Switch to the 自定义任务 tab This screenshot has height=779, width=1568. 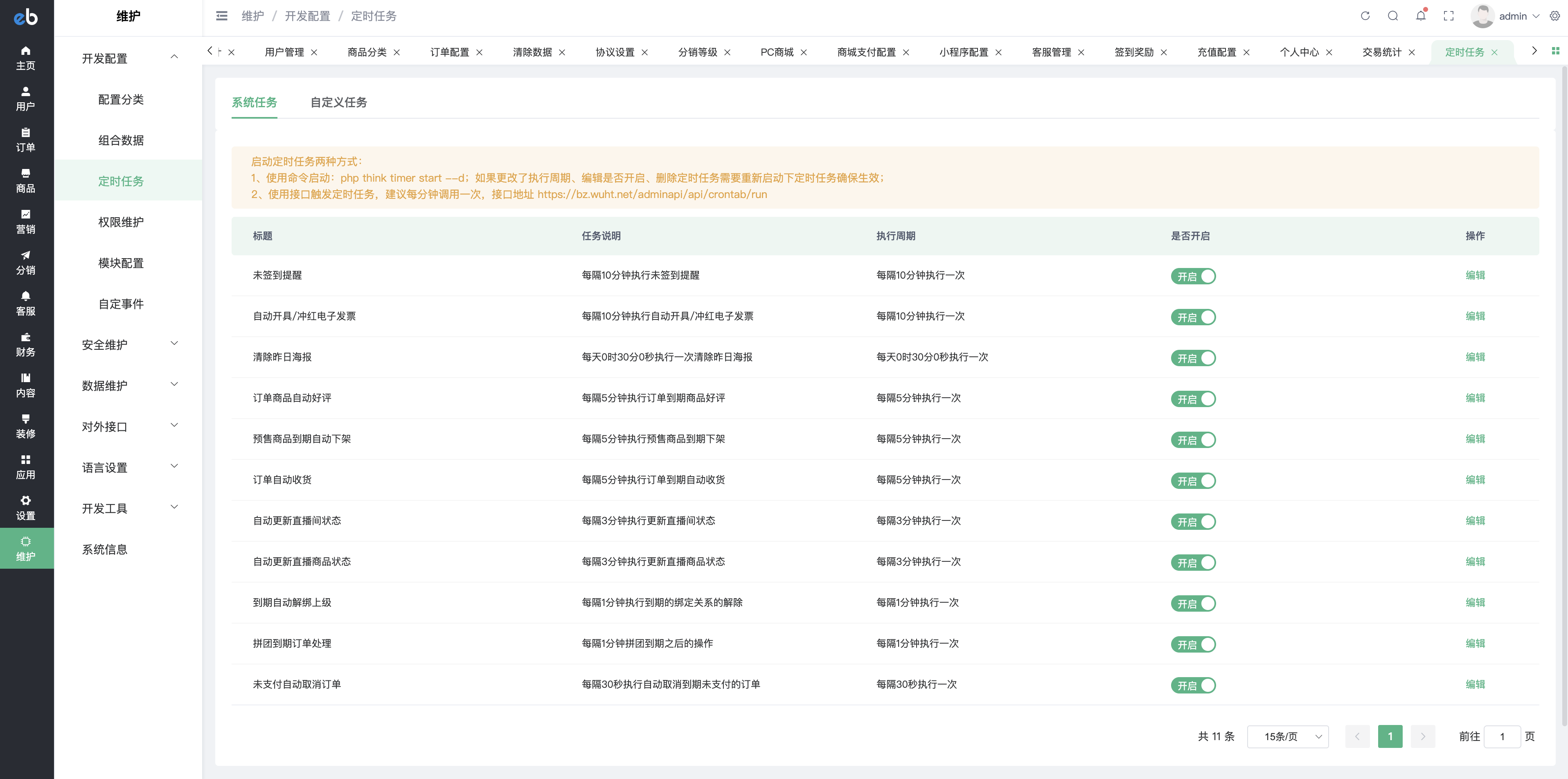point(338,102)
